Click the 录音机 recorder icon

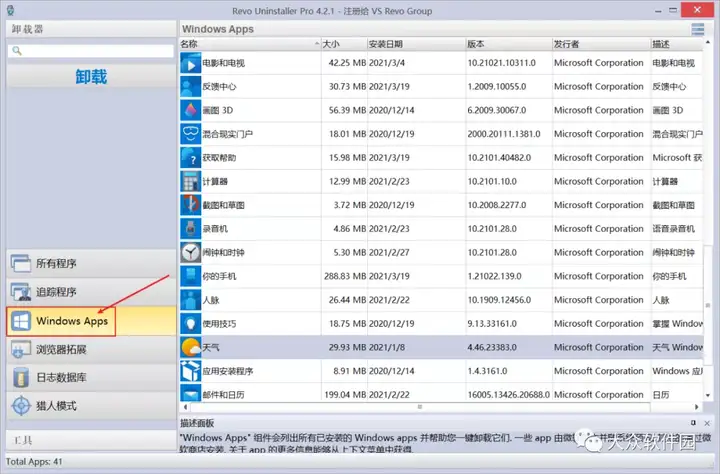[190, 229]
